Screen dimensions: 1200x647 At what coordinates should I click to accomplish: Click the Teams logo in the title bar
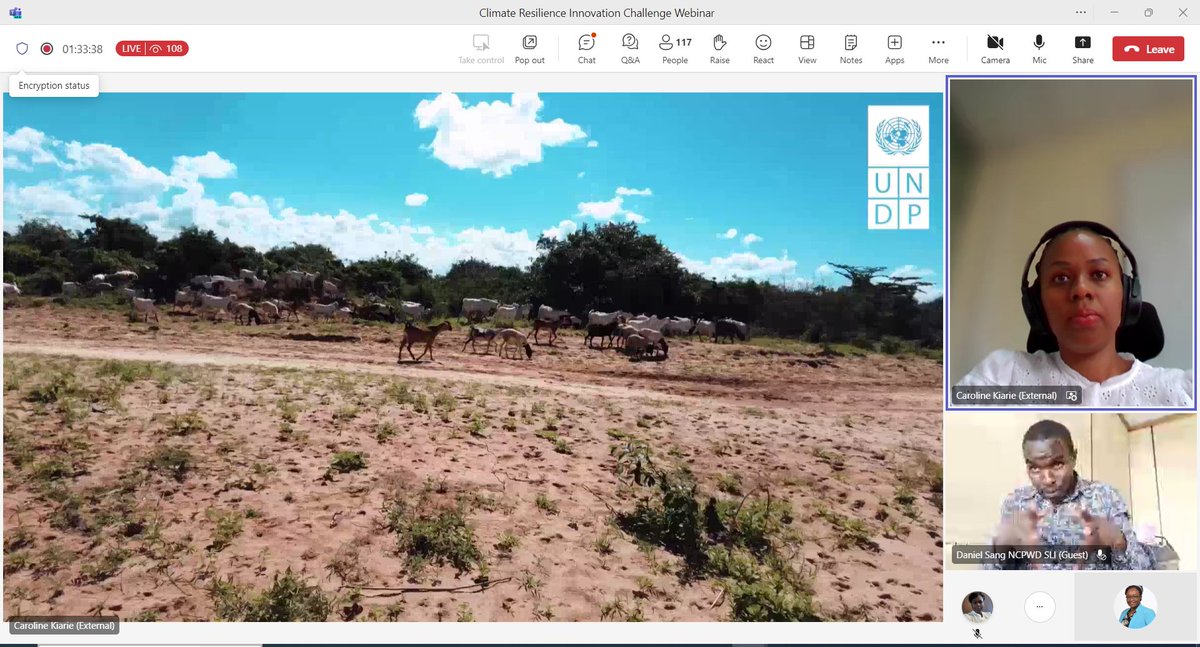[15, 13]
